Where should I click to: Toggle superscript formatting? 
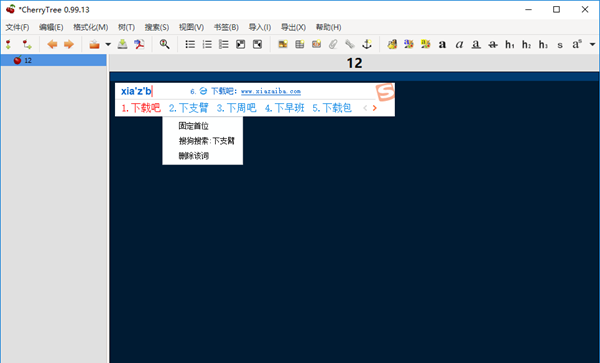(577, 44)
